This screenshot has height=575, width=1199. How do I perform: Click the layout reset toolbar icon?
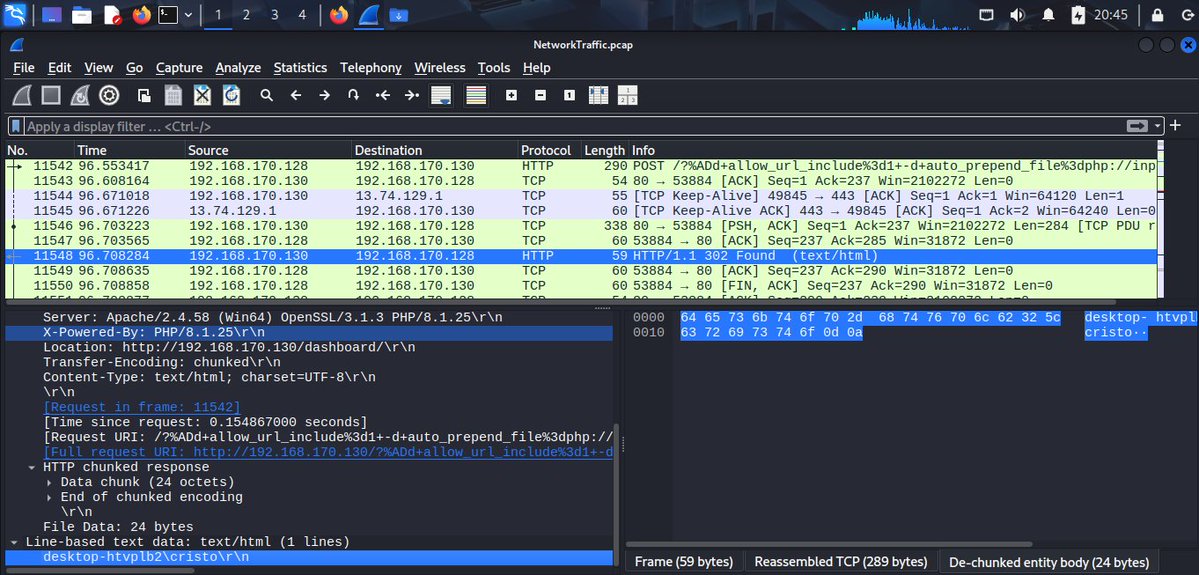tap(627, 96)
